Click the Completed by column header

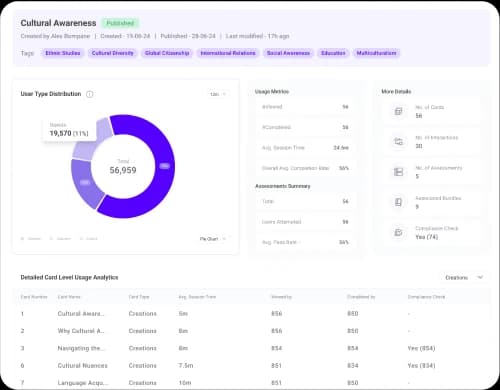point(361,297)
